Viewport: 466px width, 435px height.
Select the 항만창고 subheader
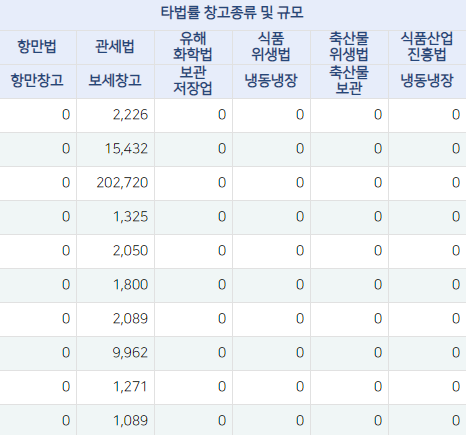point(37,80)
